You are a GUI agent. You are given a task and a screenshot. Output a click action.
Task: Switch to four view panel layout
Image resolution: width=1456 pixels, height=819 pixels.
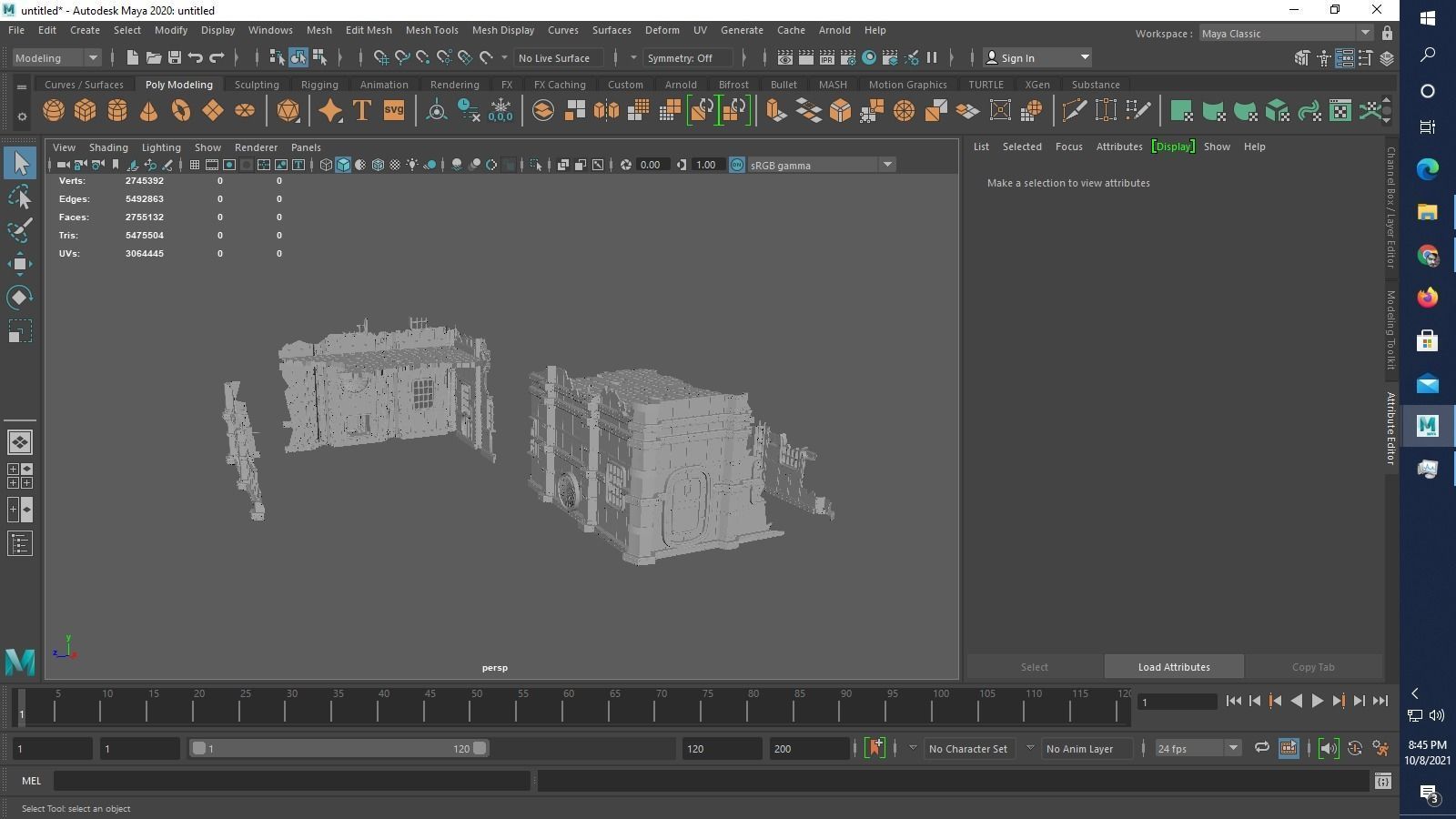click(20, 476)
